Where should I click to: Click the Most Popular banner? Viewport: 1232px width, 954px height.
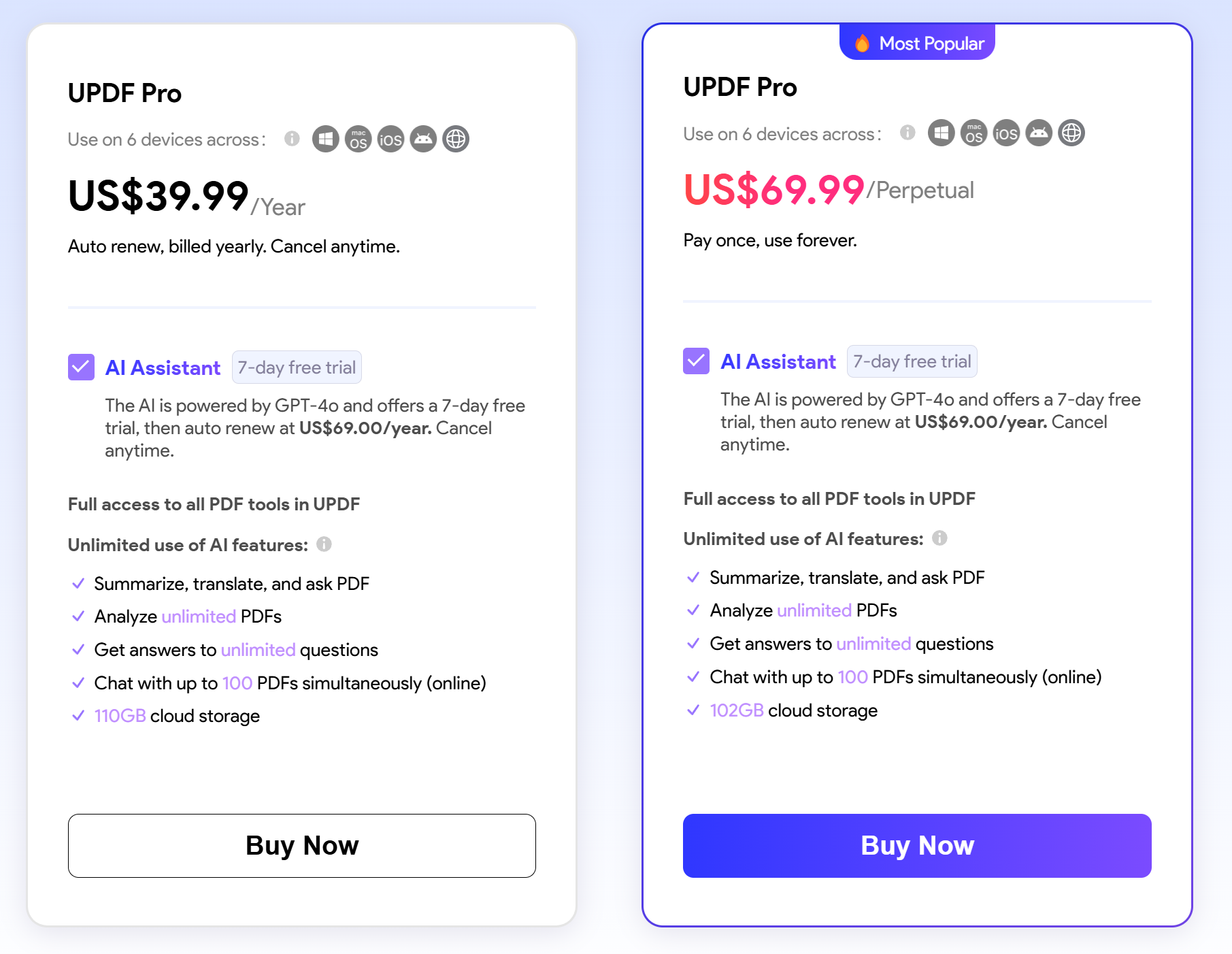(916, 42)
